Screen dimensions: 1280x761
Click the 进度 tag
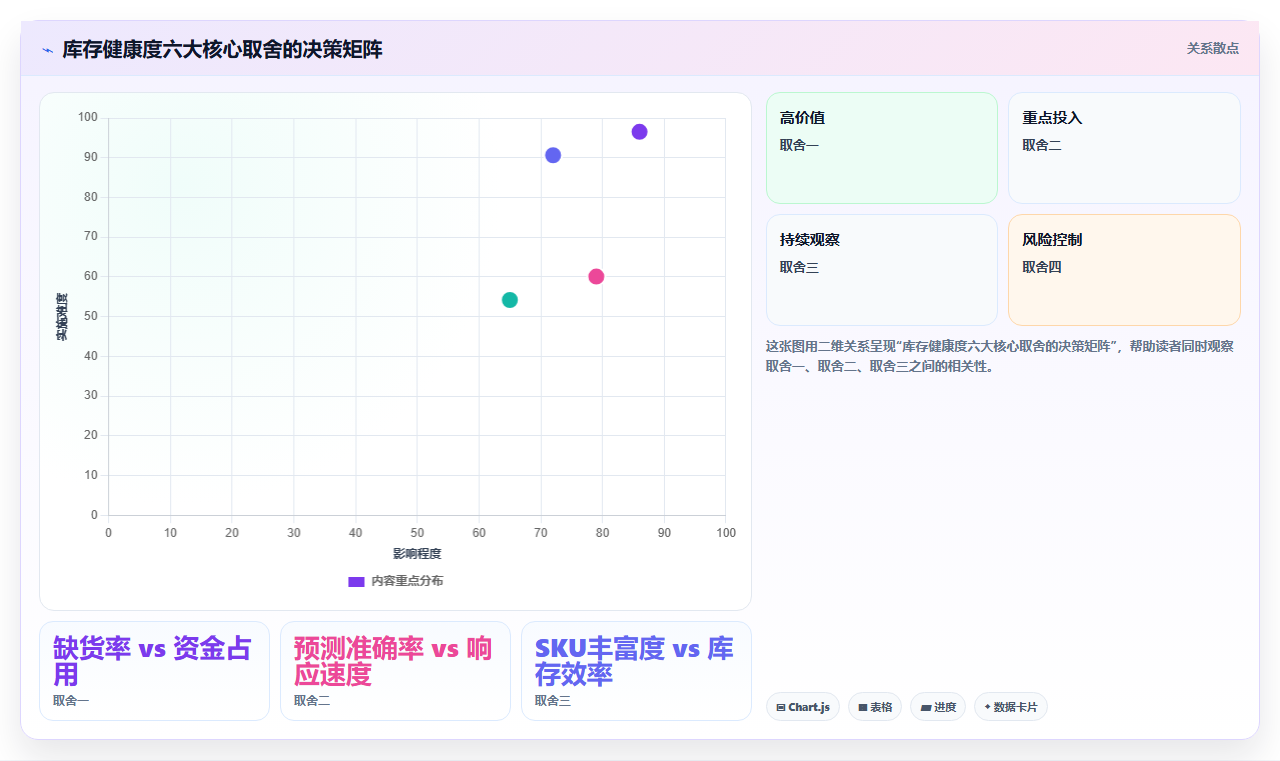938,707
